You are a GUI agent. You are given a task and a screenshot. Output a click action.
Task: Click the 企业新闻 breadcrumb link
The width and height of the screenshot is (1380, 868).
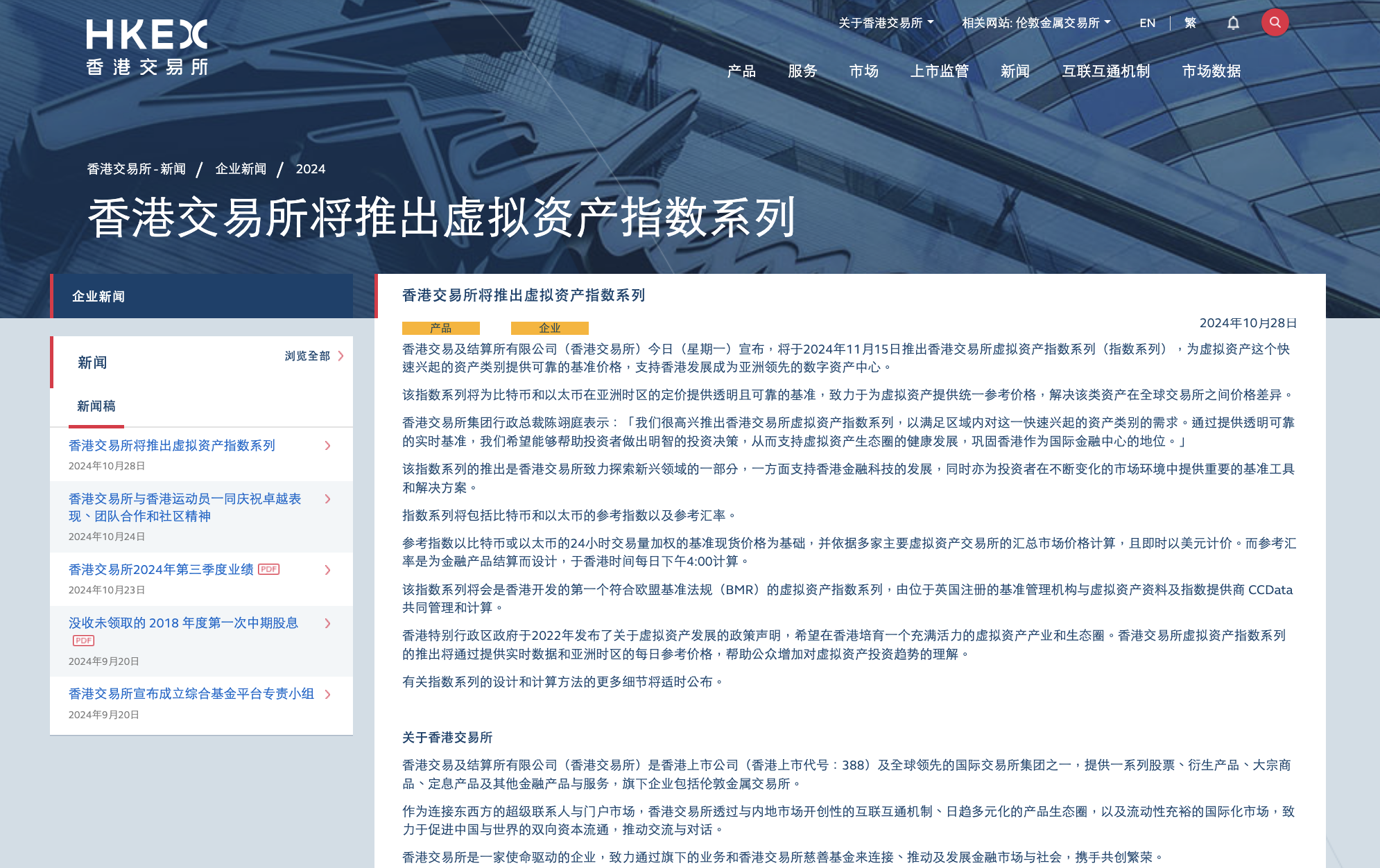241,169
